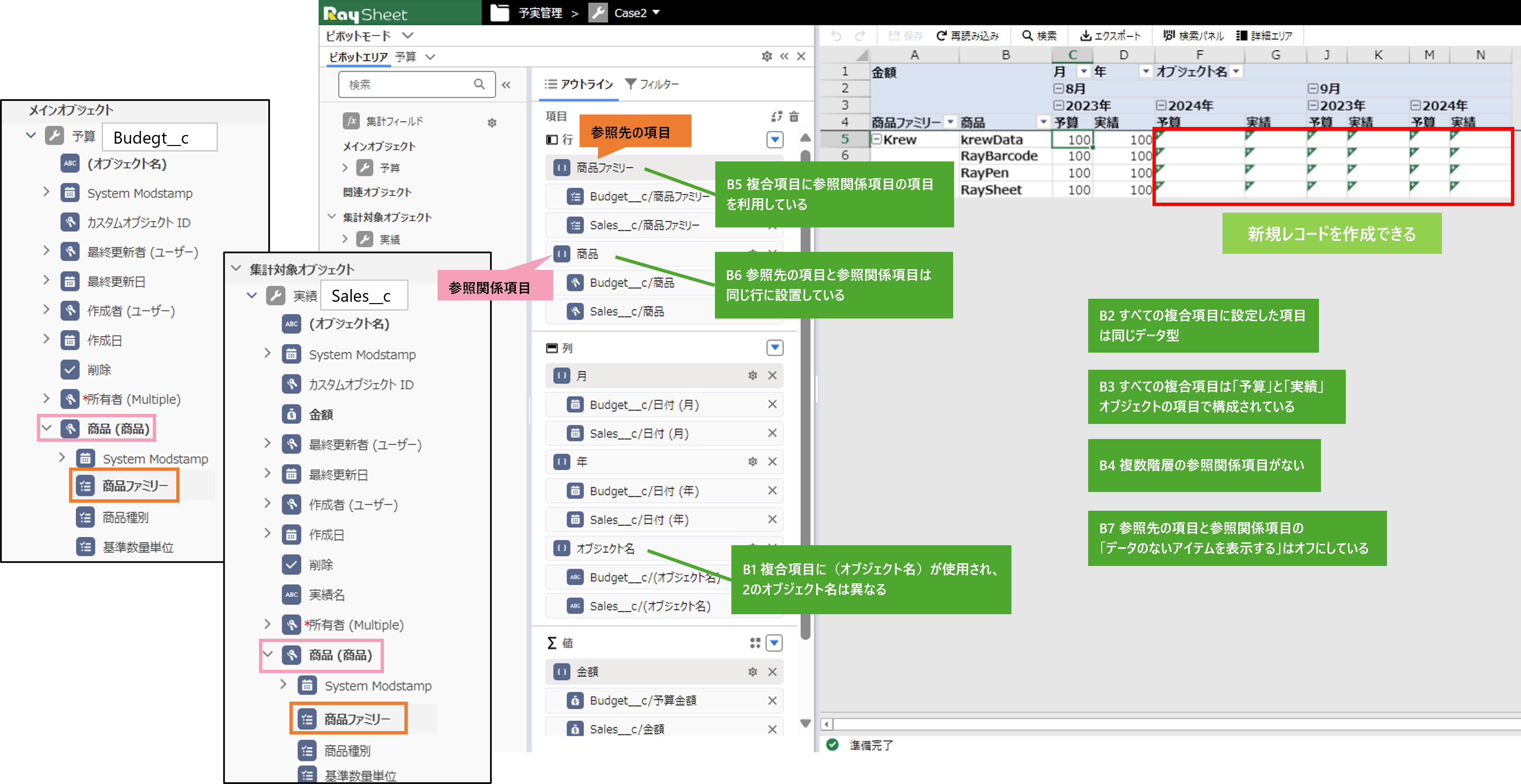Collapse the 2023年 group under 8月
Image resolution: width=1521 pixels, height=784 pixels.
point(1058,106)
